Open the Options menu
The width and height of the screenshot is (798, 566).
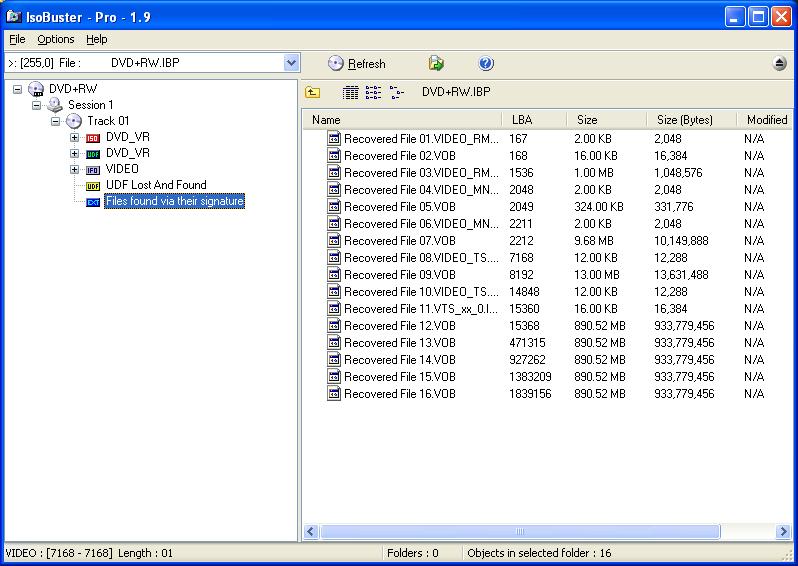[55, 39]
